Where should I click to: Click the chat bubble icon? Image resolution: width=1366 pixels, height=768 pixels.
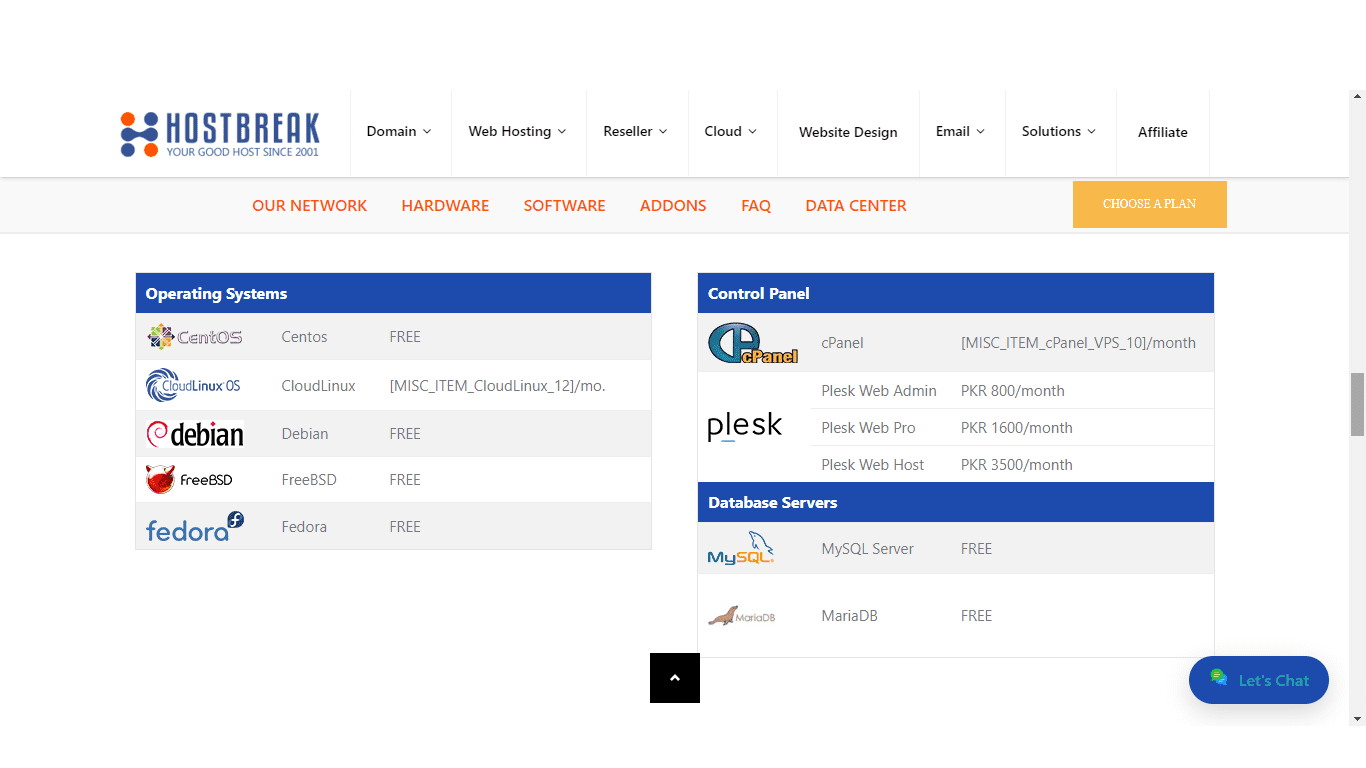(1218, 678)
